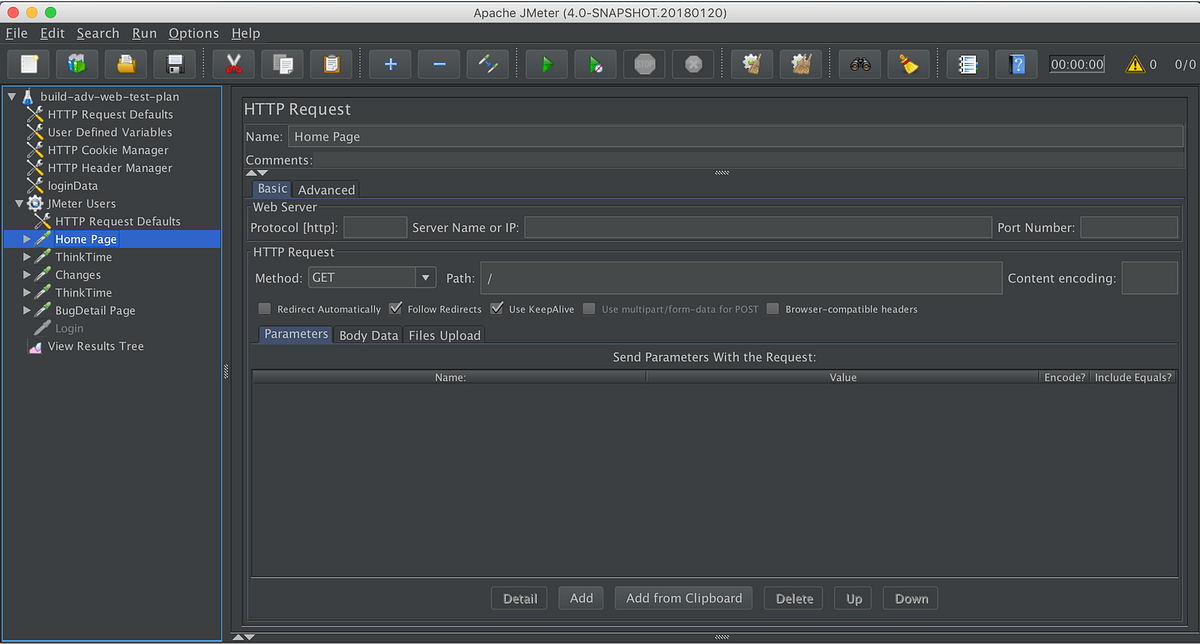
Task: Start the test with green play icon
Action: point(547,65)
